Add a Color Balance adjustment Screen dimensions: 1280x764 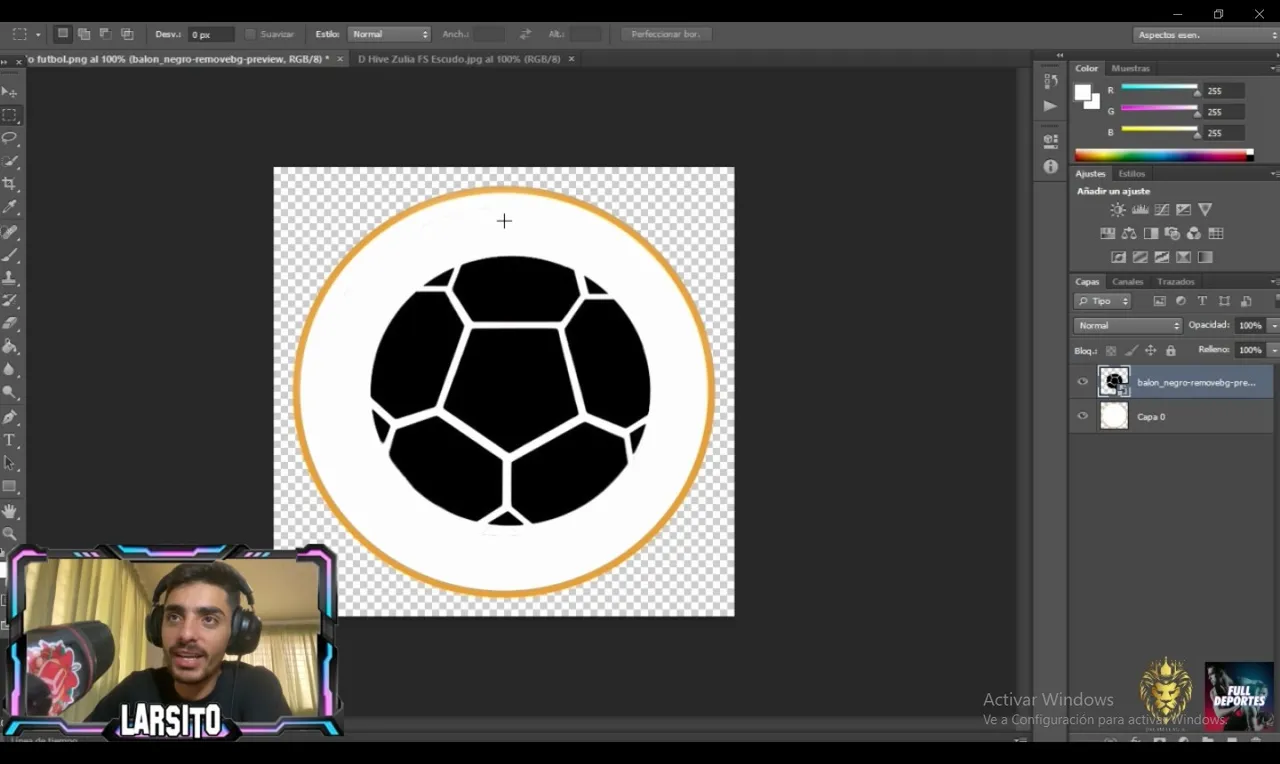(x=1129, y=233)
